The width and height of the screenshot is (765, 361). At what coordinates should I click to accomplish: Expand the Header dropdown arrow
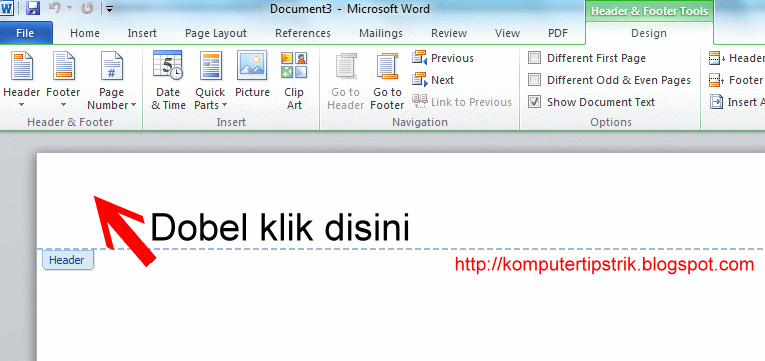tap(21, 105)
